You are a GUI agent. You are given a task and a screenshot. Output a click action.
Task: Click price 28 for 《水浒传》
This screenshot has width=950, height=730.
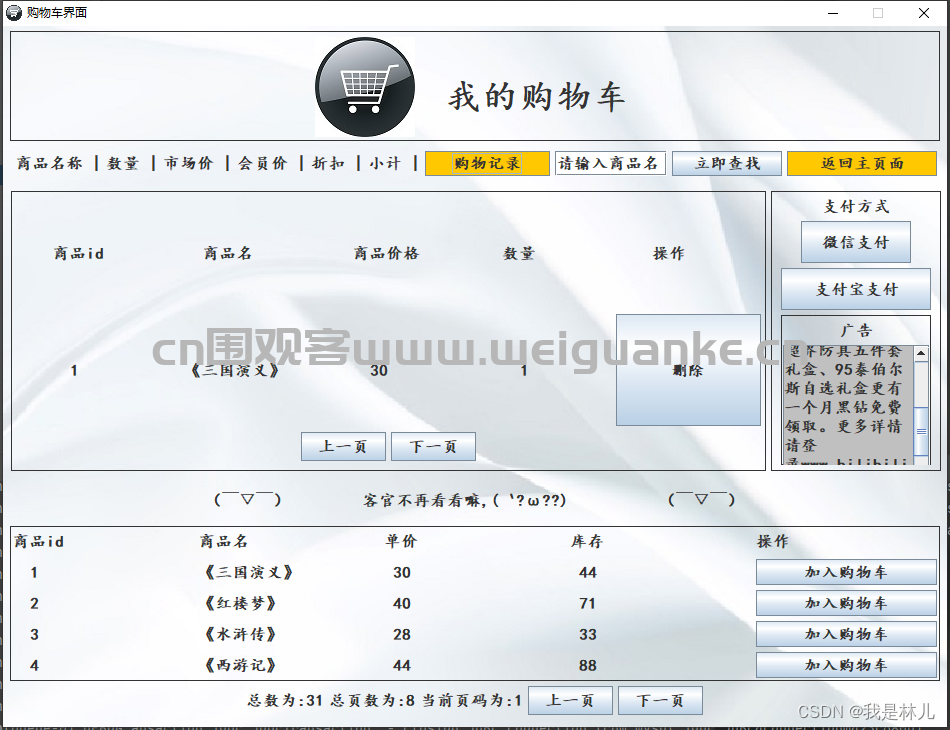coord(402,634)
